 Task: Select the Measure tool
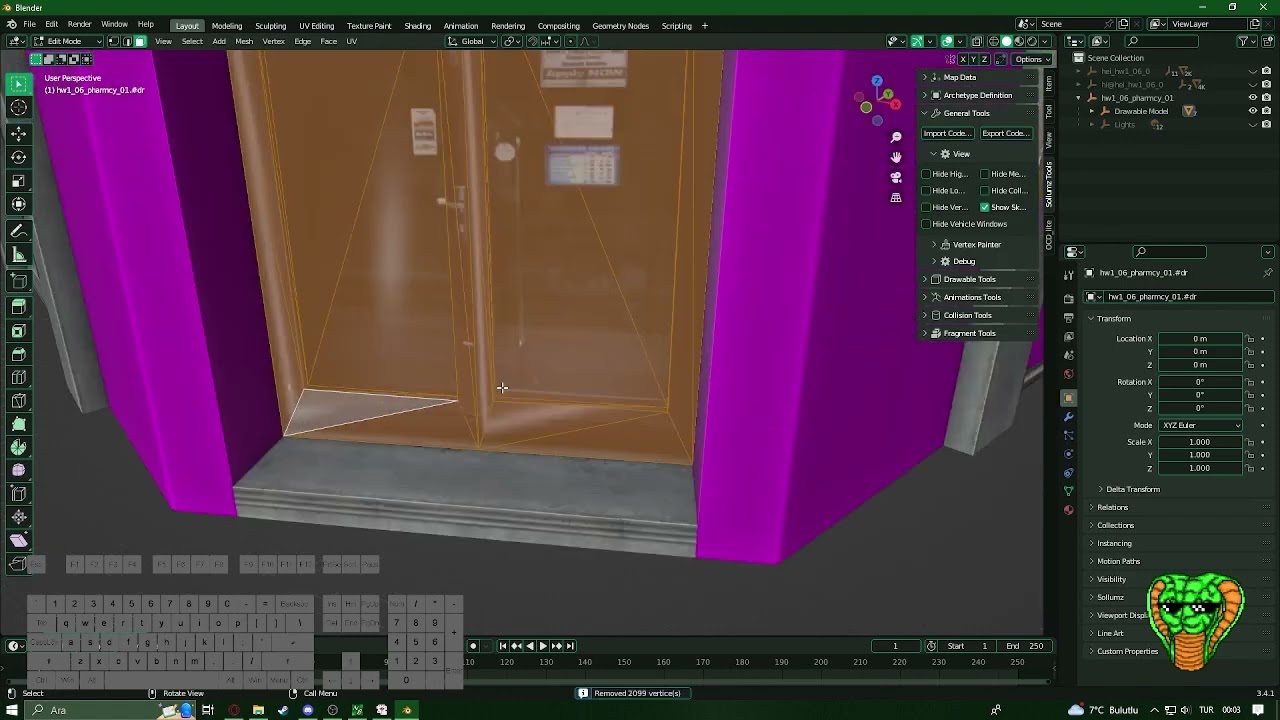pos(18,255)
